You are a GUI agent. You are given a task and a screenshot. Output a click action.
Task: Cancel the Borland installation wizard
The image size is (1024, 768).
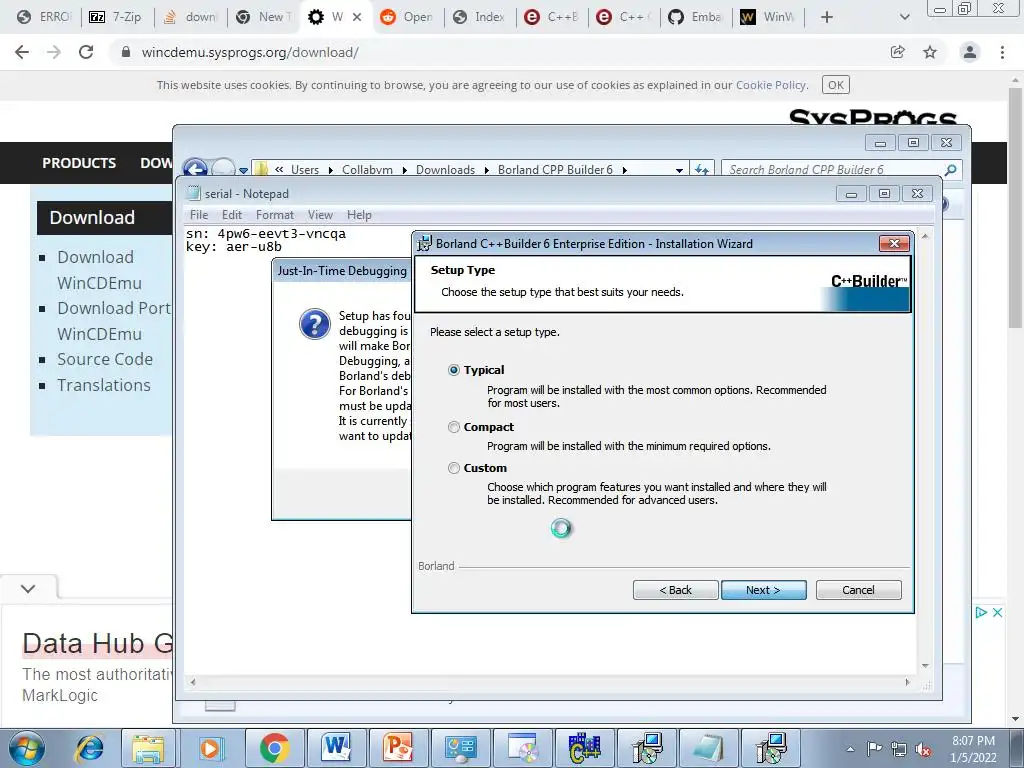pyautogui.click(x=858, y=590)
